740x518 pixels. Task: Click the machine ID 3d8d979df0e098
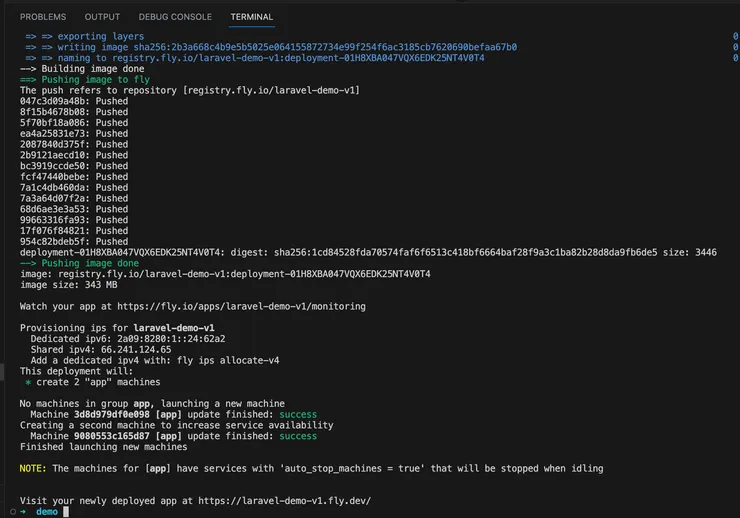111,415
